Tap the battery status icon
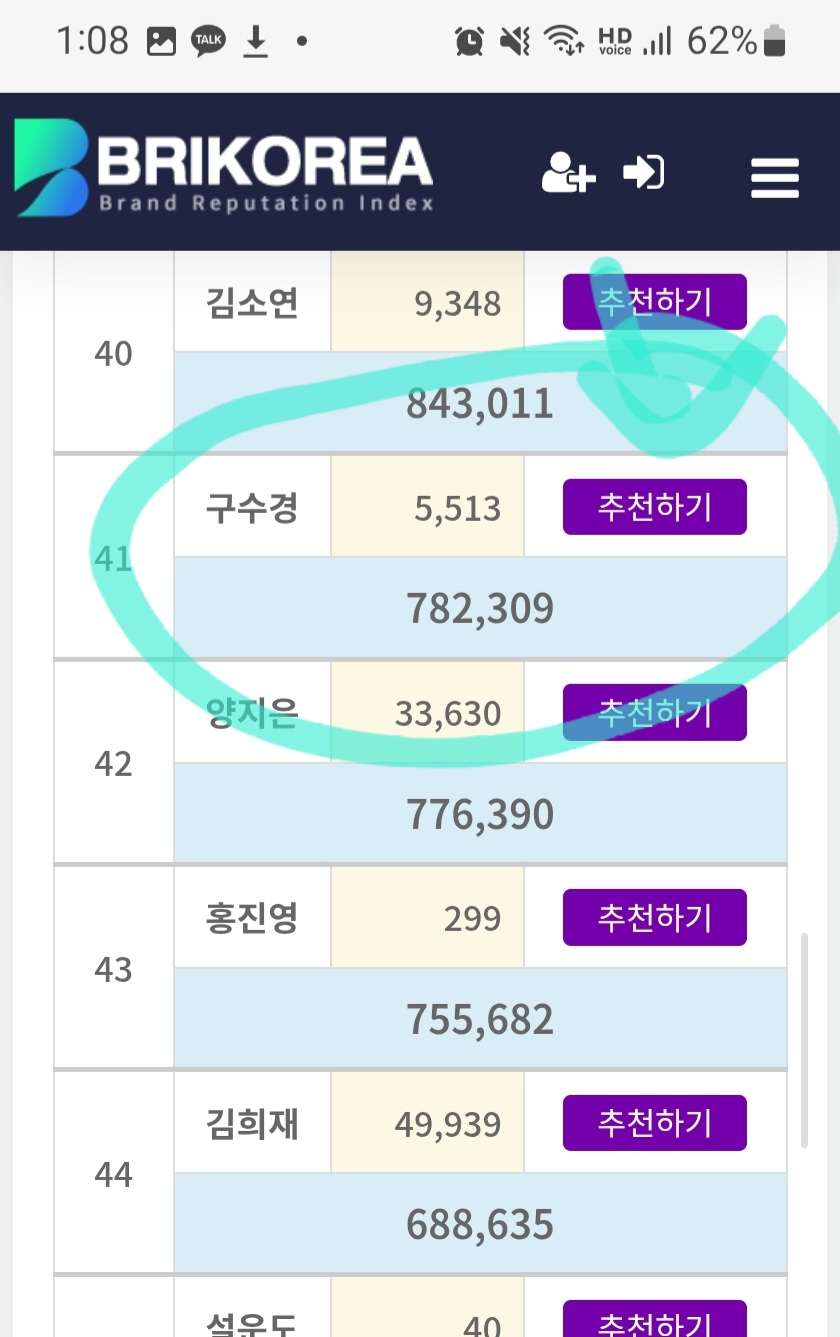The image size is (840, 1337). [775, 41]
